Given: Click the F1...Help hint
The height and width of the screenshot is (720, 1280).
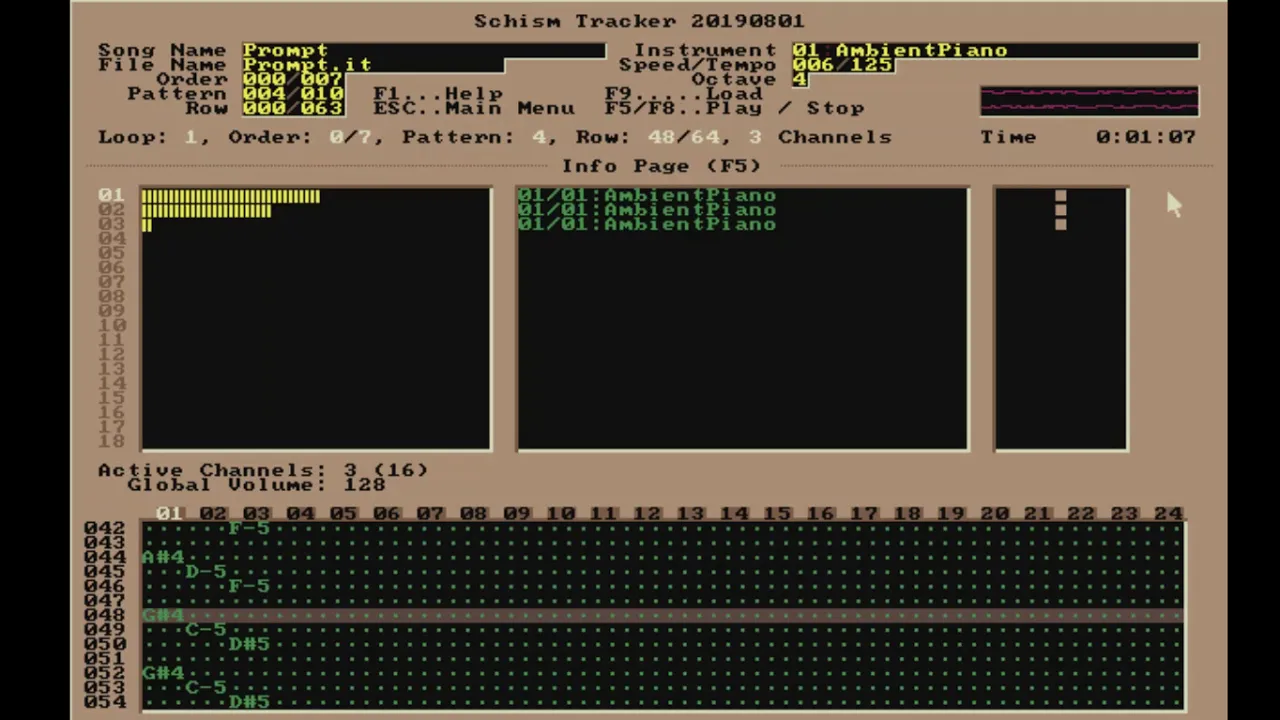Looking at the screenshot, I should point(438,94).
